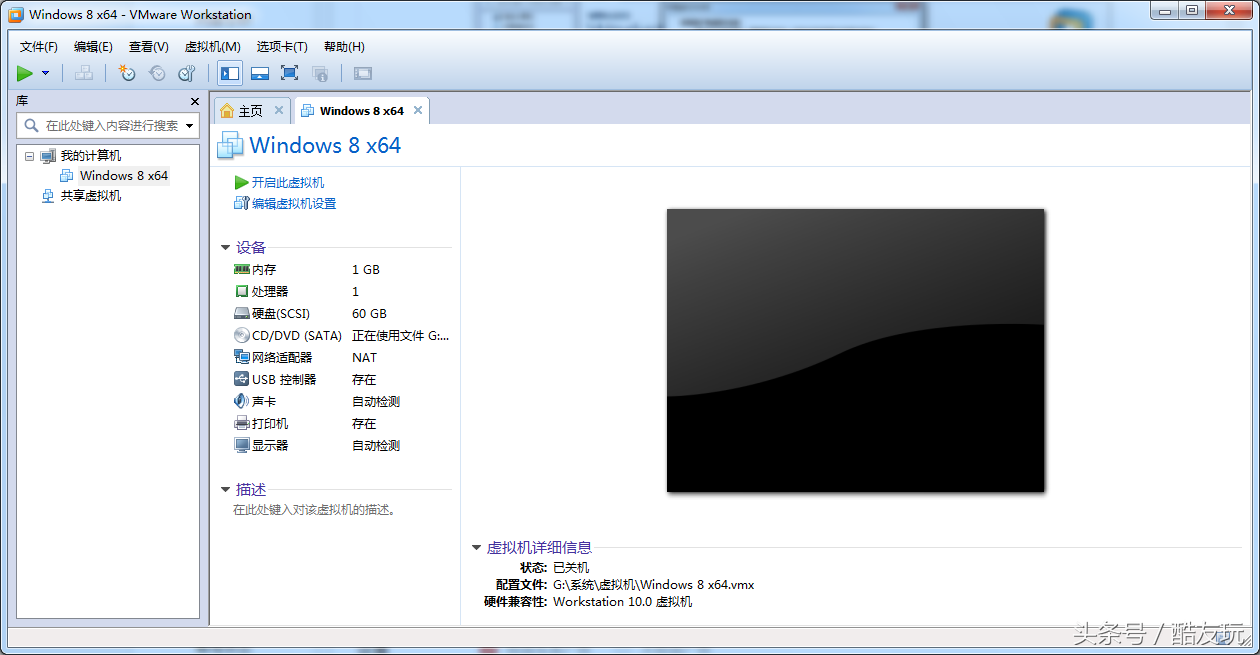The width and height of the screenshot is (1260, 655).
Task: Open the 帮助(H) menu
Action: [344, 46]
